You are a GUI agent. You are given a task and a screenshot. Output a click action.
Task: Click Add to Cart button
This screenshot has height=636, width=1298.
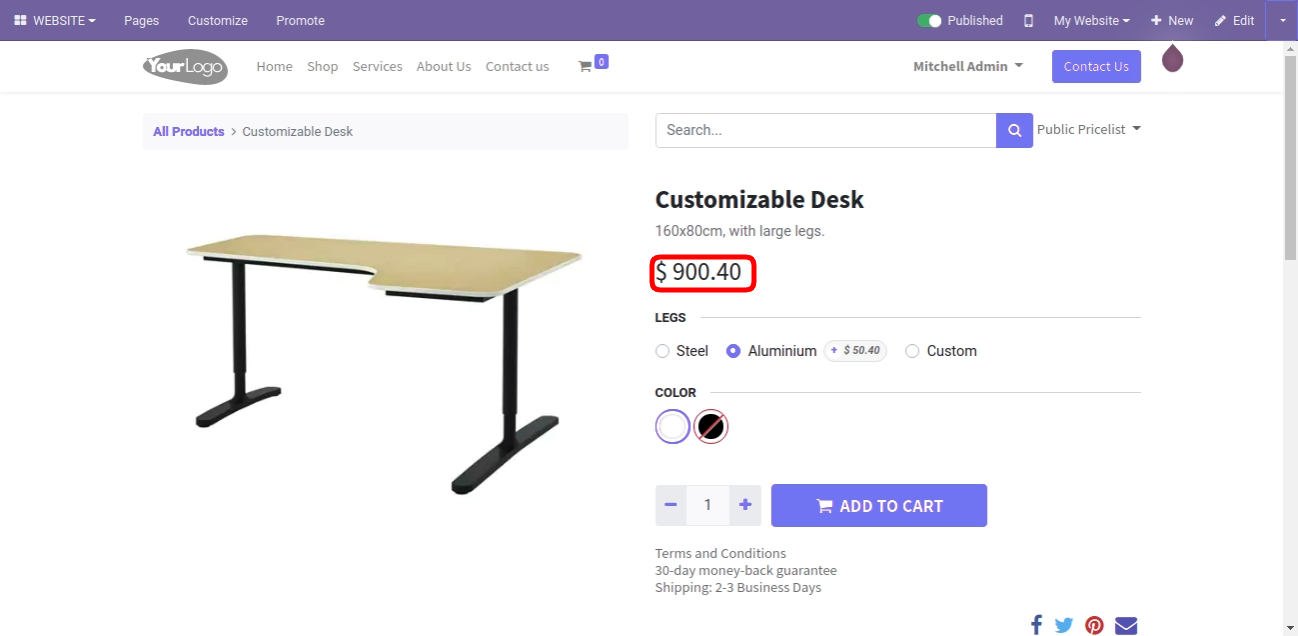[879, 506]
